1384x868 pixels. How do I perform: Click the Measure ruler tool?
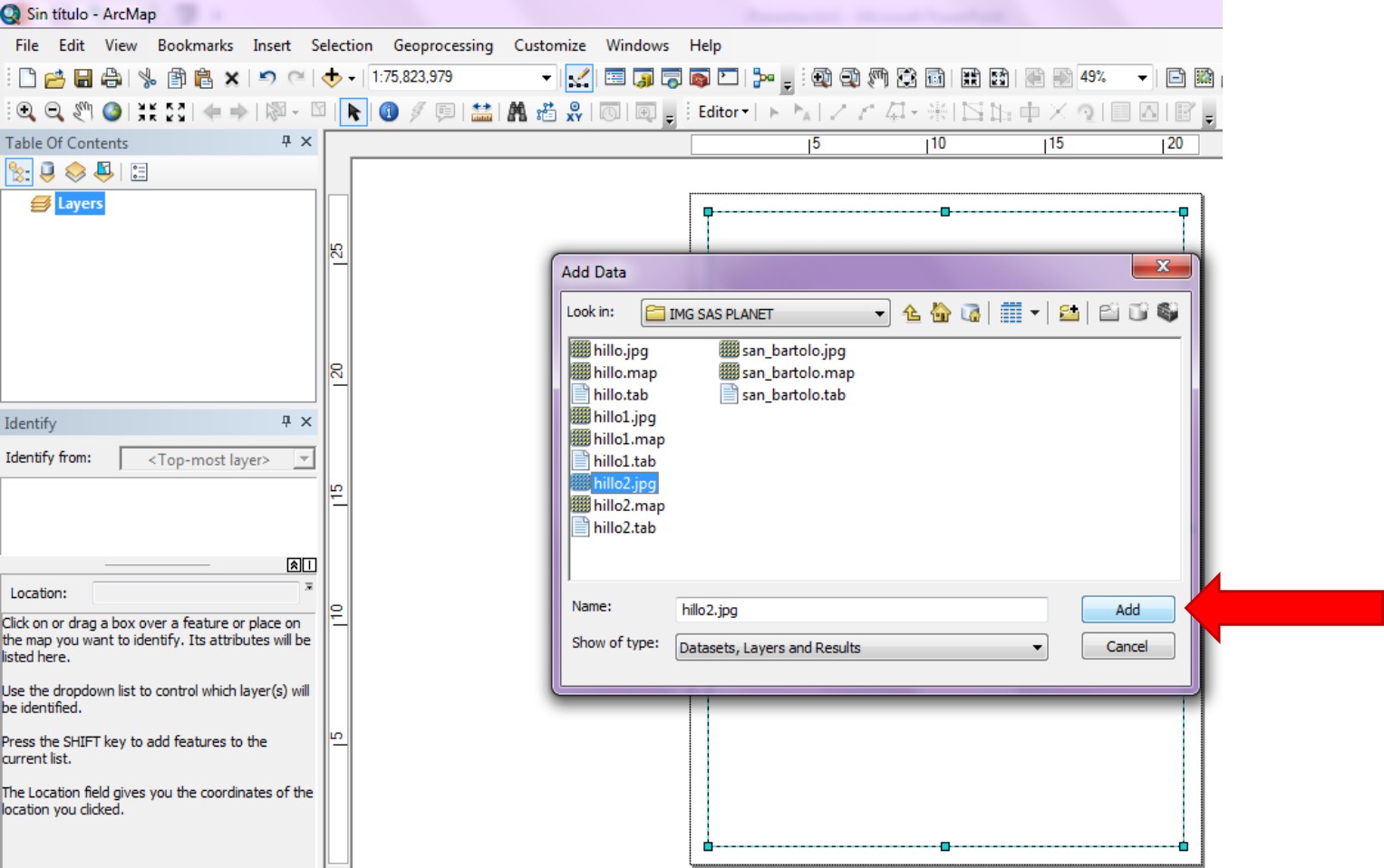pos(481,111)
